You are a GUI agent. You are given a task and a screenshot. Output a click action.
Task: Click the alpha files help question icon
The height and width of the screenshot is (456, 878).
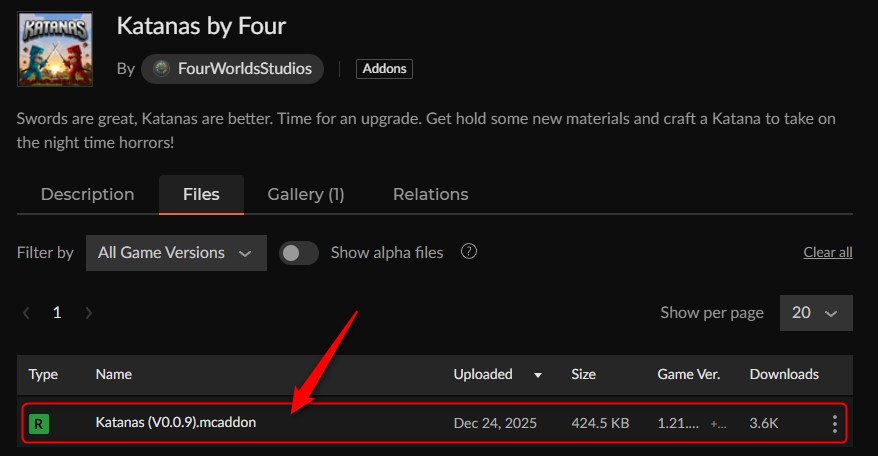(468, 252)
